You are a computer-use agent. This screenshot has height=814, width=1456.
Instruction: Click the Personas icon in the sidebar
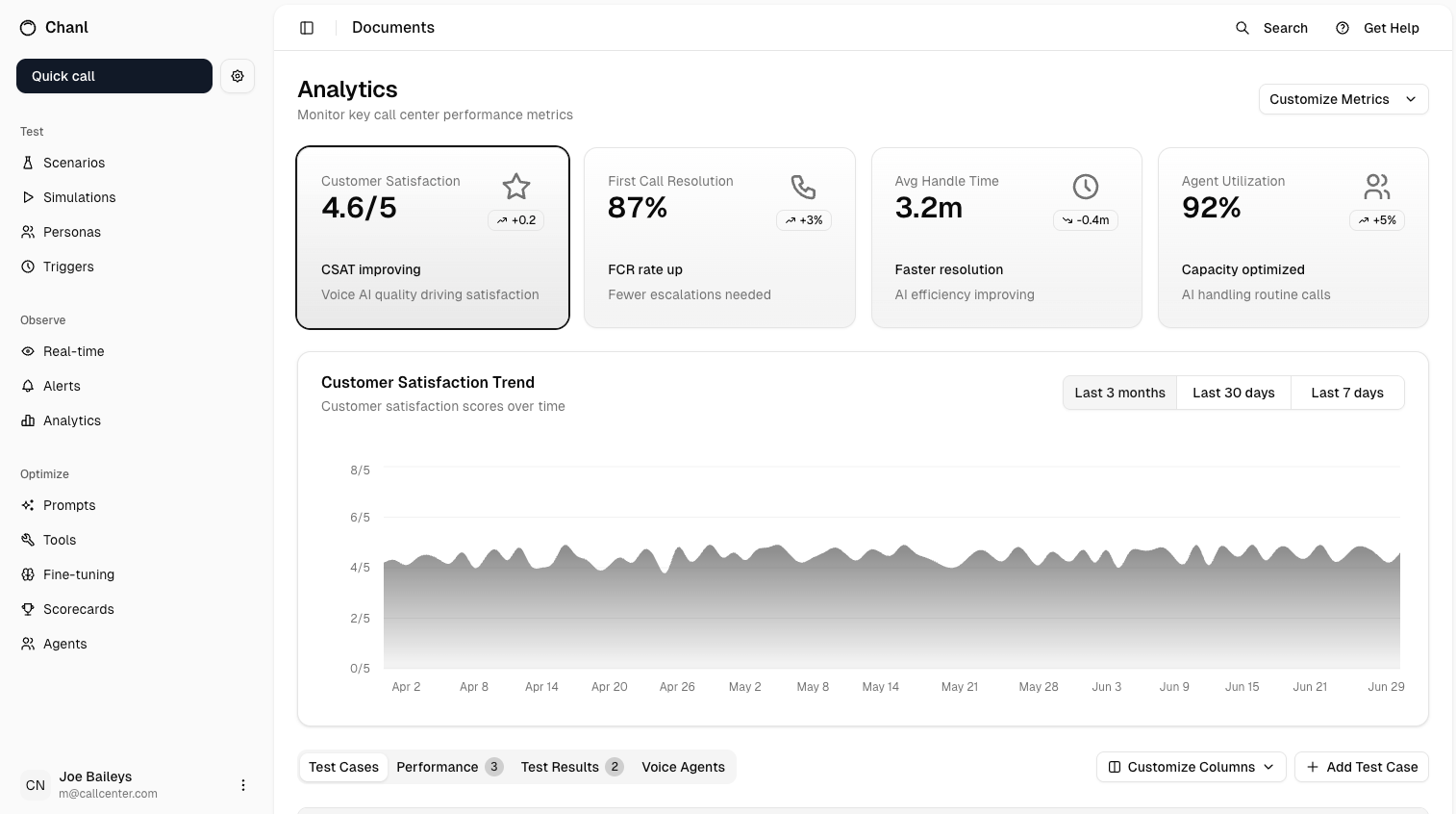tap(27, 232)
